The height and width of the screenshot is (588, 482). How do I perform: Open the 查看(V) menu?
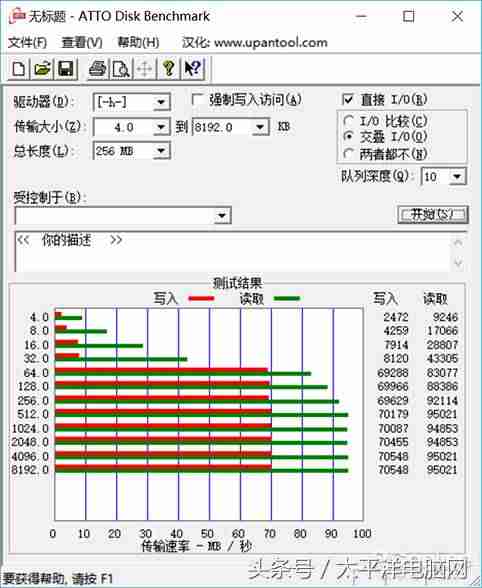pyautogui.click(x=82, y=42)
